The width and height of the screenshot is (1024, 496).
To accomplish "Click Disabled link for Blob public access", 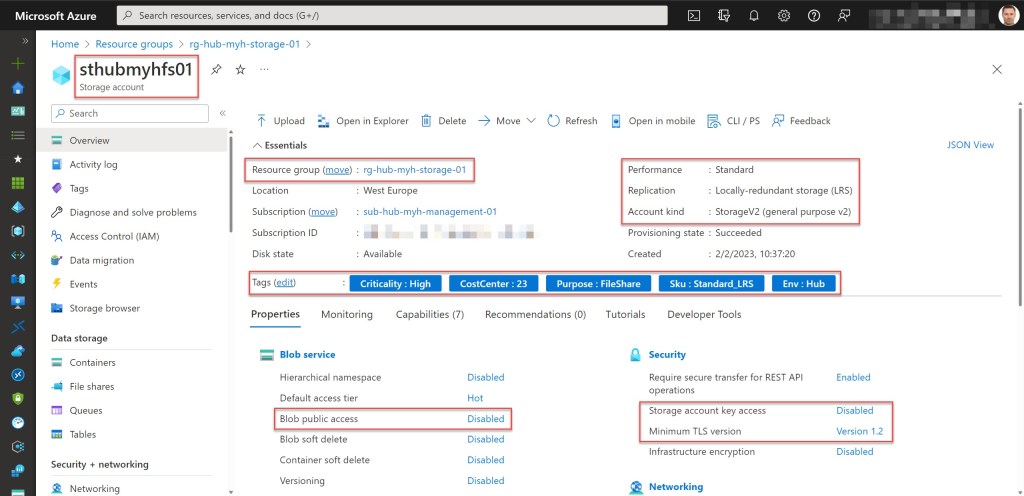I will click(x=485, y=419).
